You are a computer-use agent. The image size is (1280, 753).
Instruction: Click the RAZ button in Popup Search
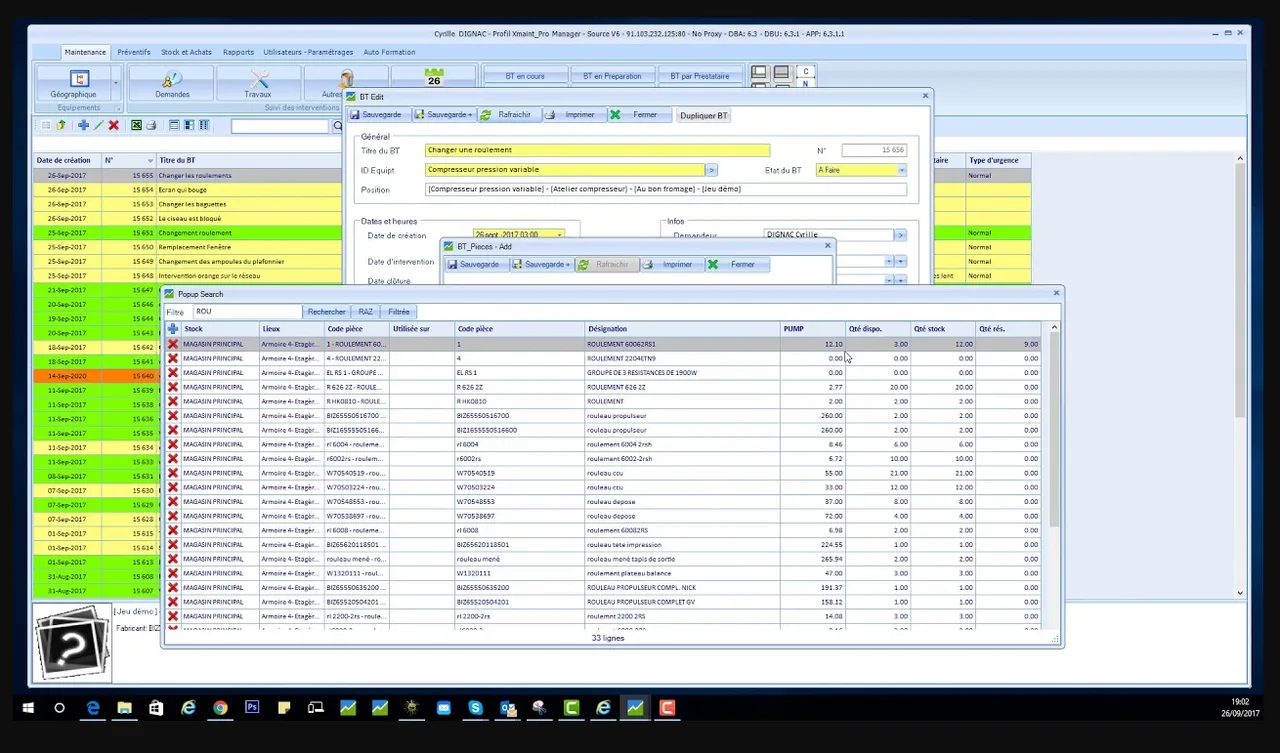(366, 312)
